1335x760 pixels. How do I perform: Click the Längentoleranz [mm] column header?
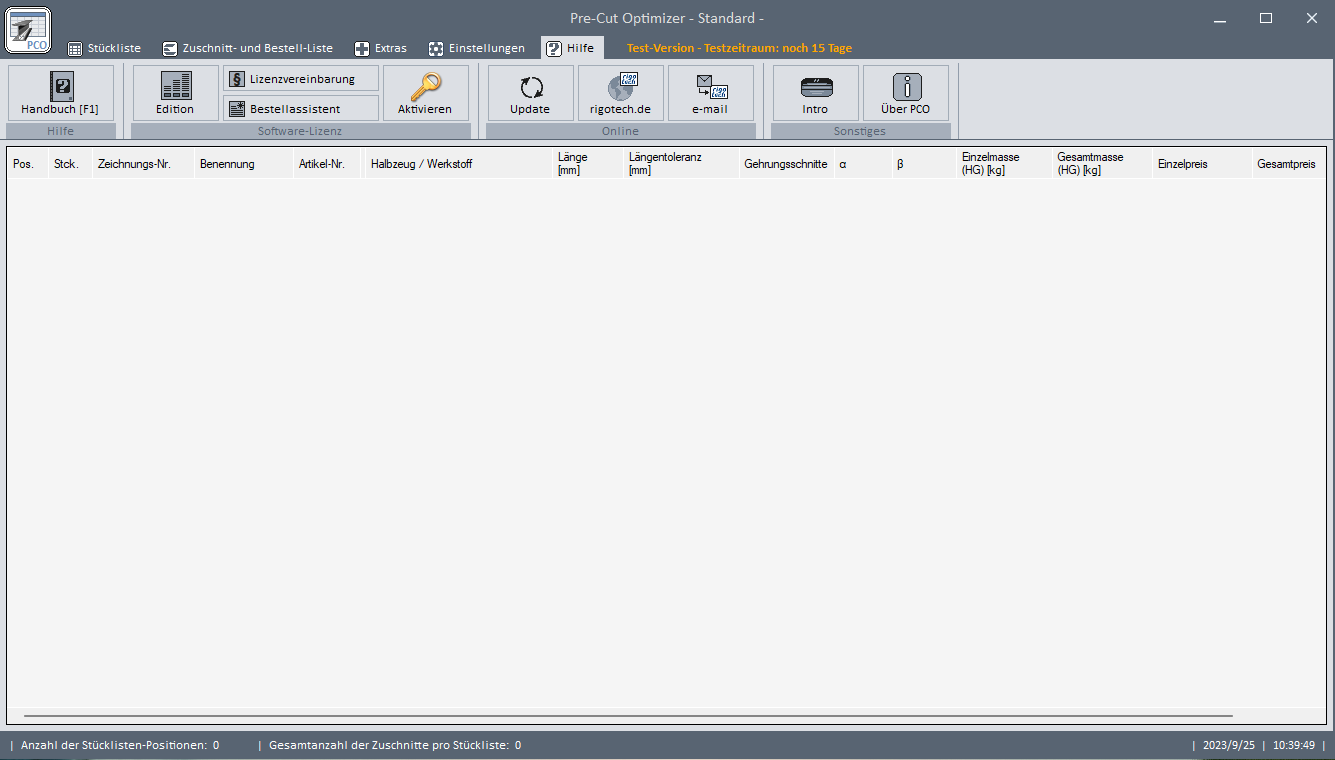[x=681, y=164]
